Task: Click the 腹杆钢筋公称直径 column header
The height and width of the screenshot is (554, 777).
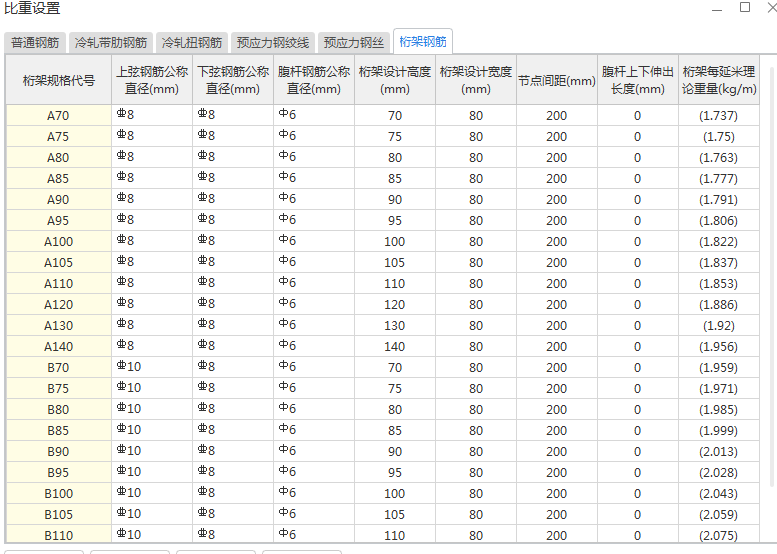Action: (x=314, y=80)
